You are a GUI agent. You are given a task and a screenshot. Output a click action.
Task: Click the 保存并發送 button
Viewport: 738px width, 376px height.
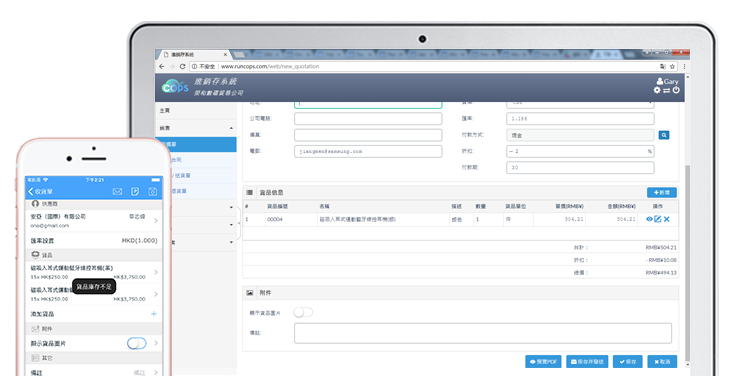point(587,361)
